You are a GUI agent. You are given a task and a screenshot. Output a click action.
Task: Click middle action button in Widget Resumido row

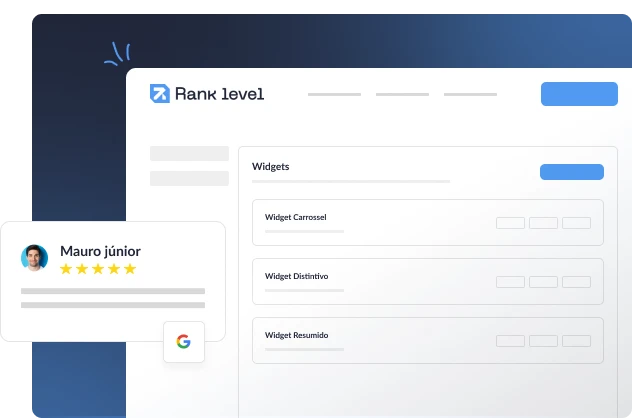tap(543, 341)
